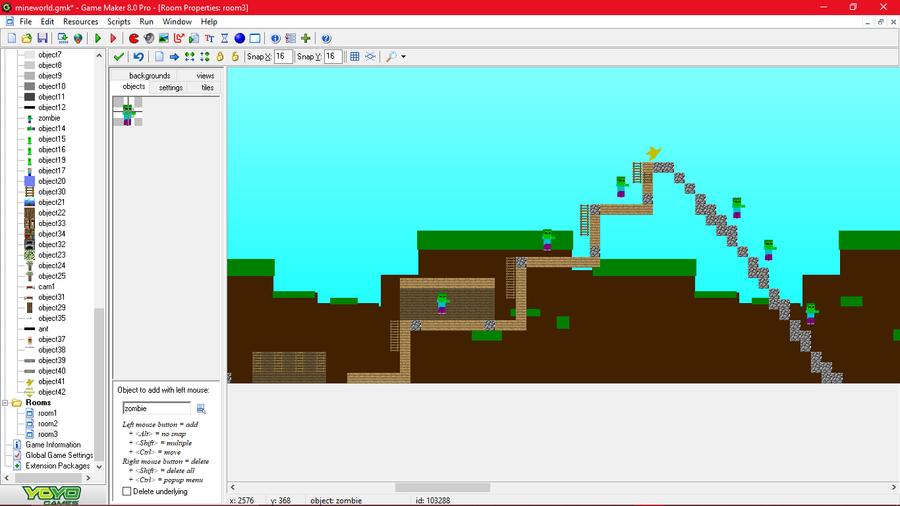Confirm room changes with green checkmark

coord(119,57)
